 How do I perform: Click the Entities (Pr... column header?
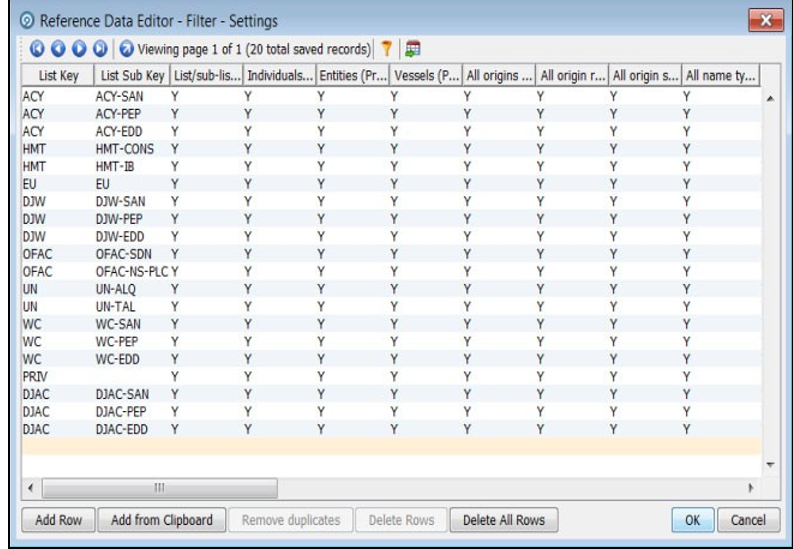coord(353,75)
